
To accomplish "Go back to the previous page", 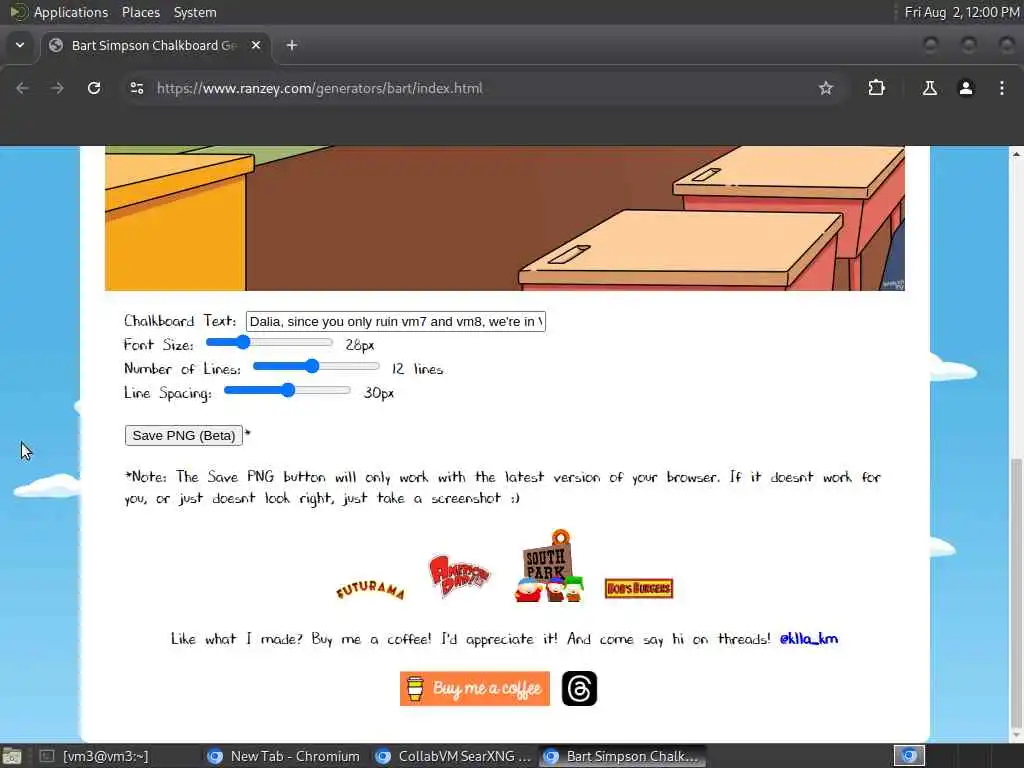I will click(22, 88).
